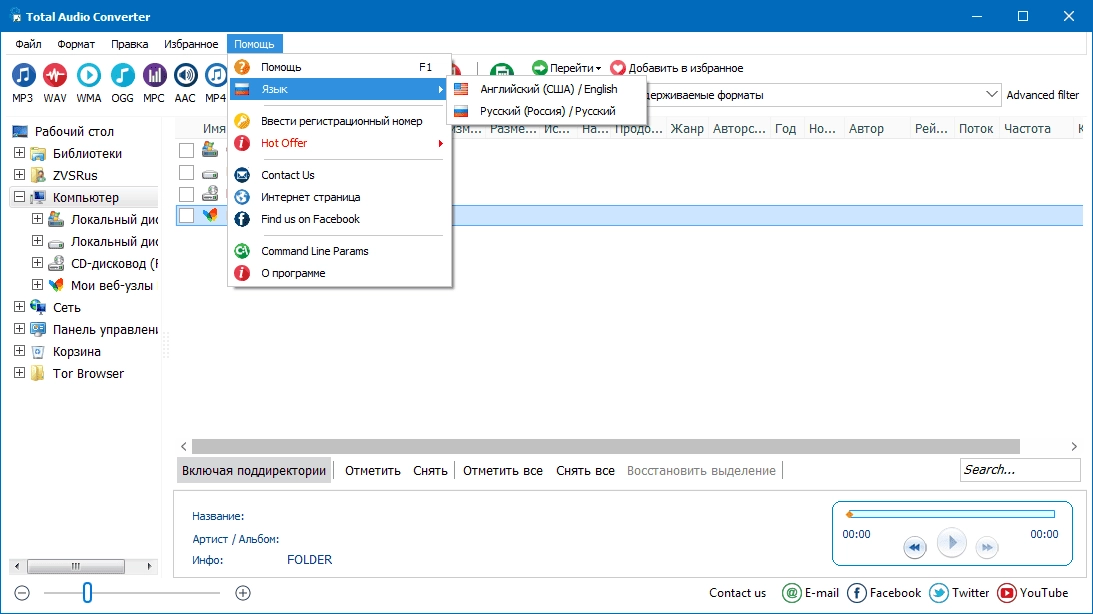Click Отметить все button
Image resolution: width=1093 pixels, height=614 pixels.
point(503,470)
